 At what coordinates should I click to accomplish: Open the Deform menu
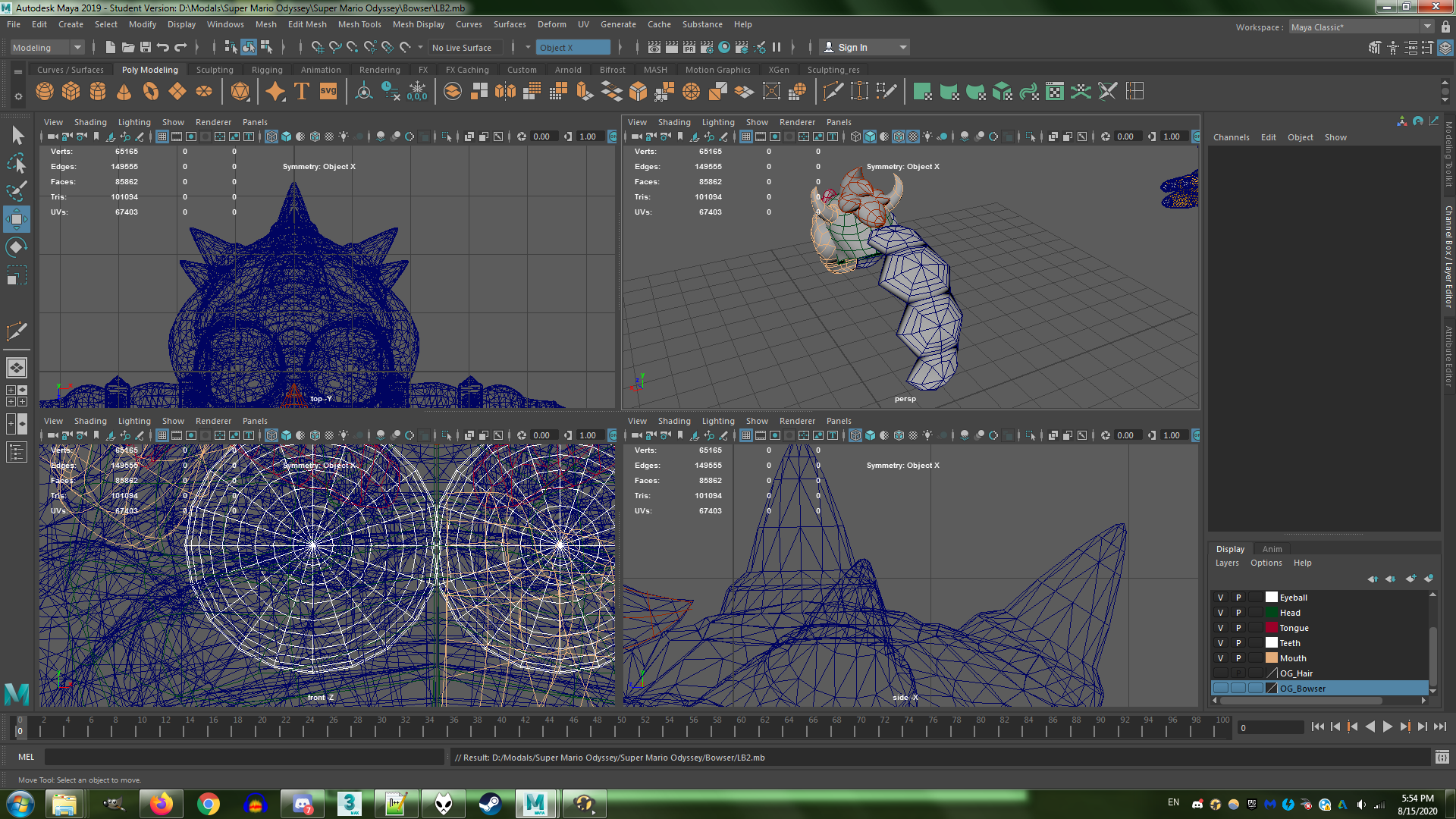[552, 24]
